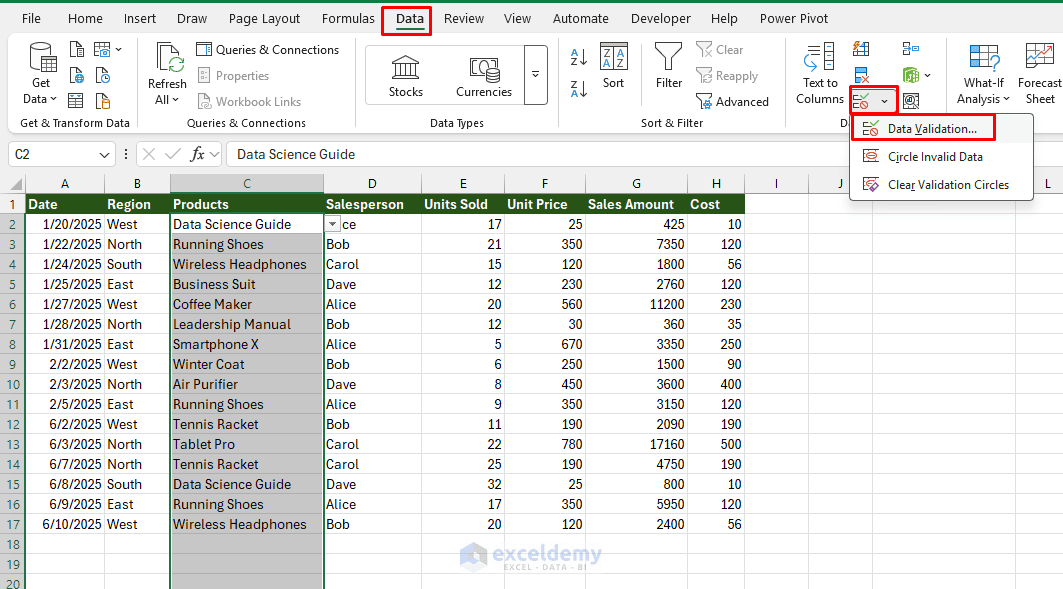Switch to the Developer tab
The width and height of the screenshot is (1063, 589).
[660, 19]
